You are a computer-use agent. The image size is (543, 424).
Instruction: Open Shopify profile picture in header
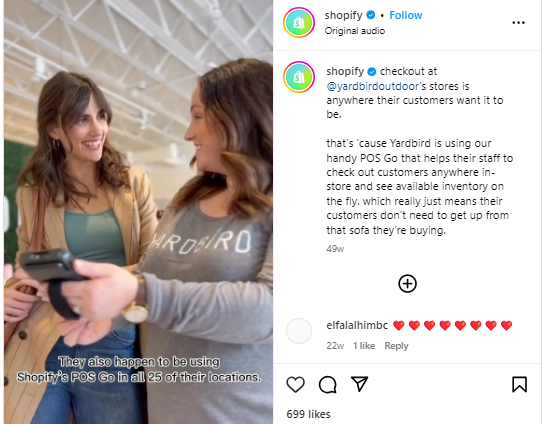click(x=299, y=23)
